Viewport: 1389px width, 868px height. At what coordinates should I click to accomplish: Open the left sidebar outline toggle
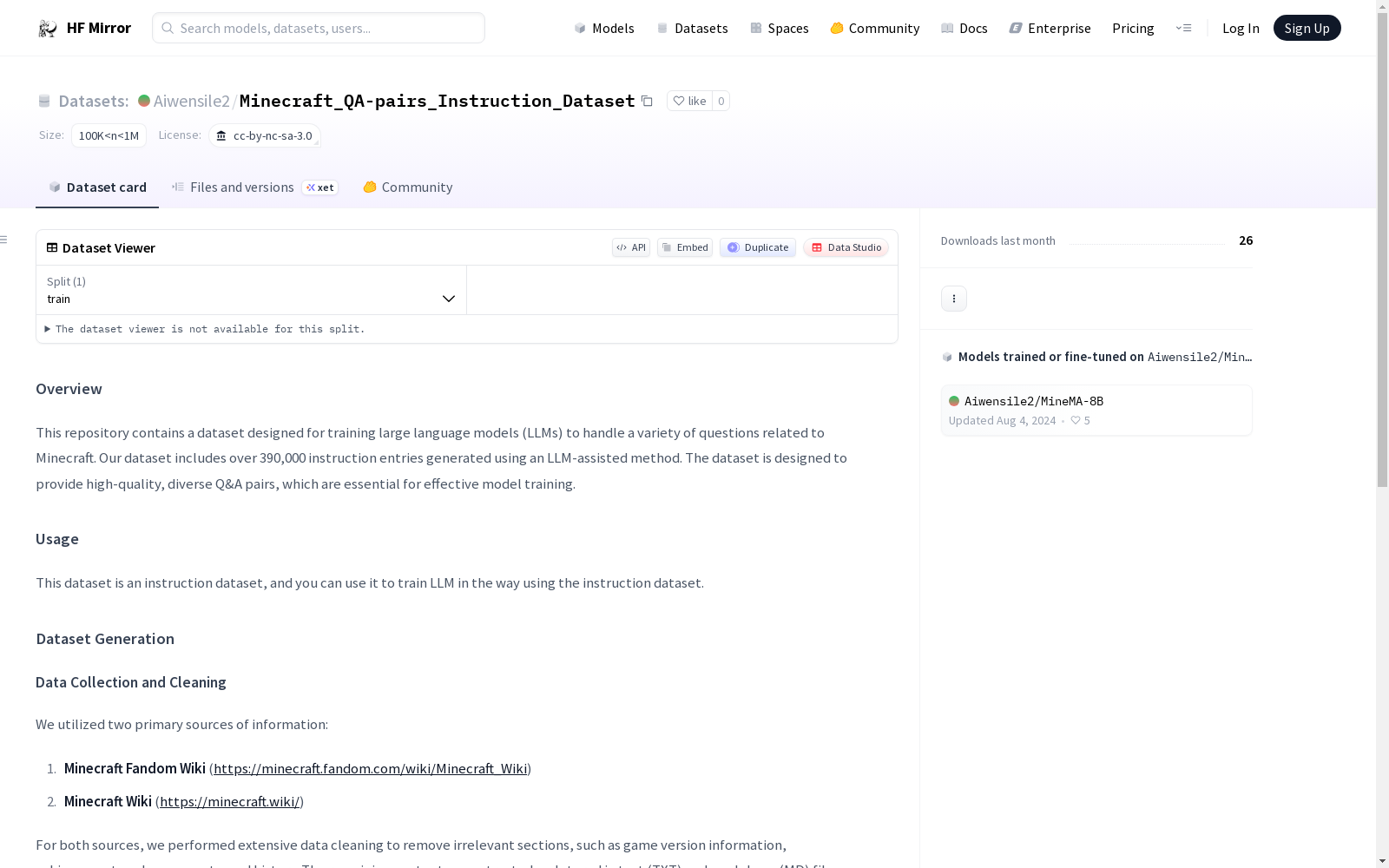click(x=4, y=240)
